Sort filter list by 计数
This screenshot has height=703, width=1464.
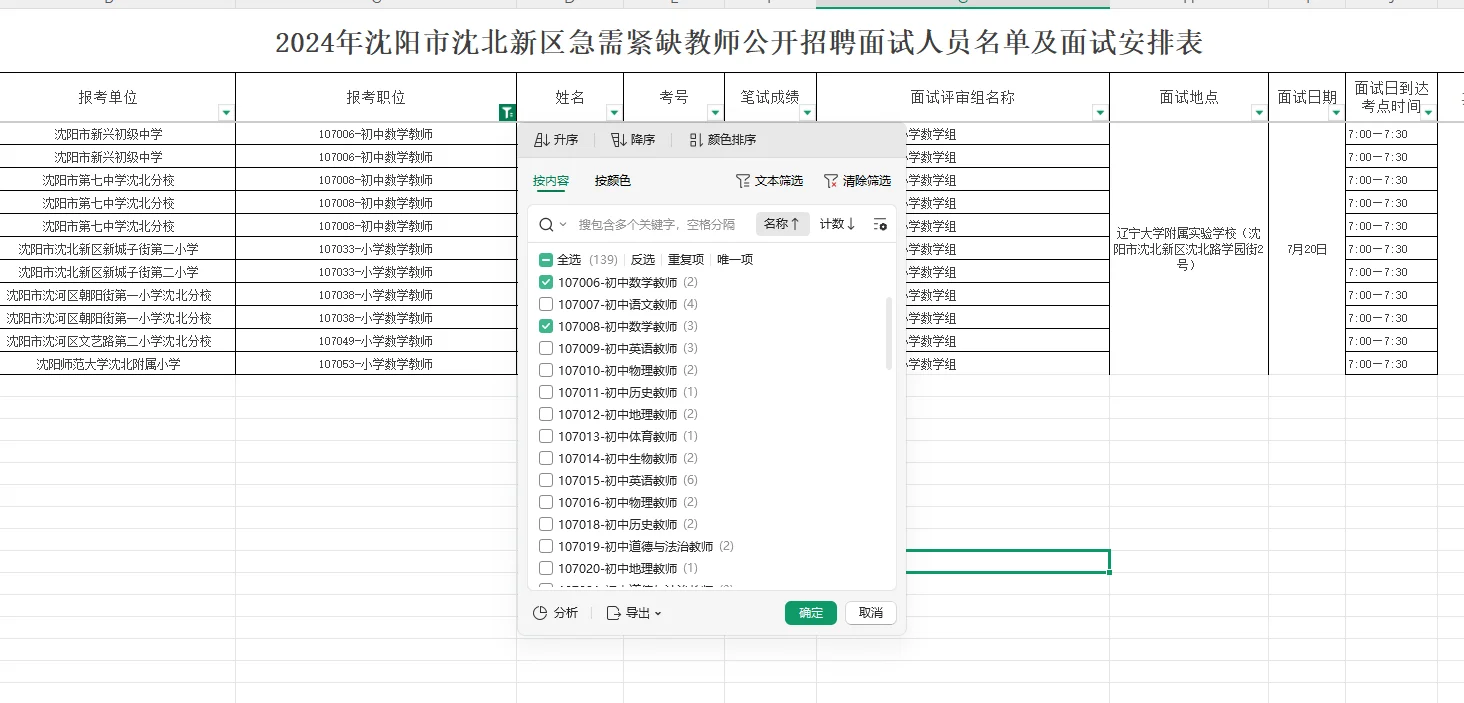click(837, 224)
